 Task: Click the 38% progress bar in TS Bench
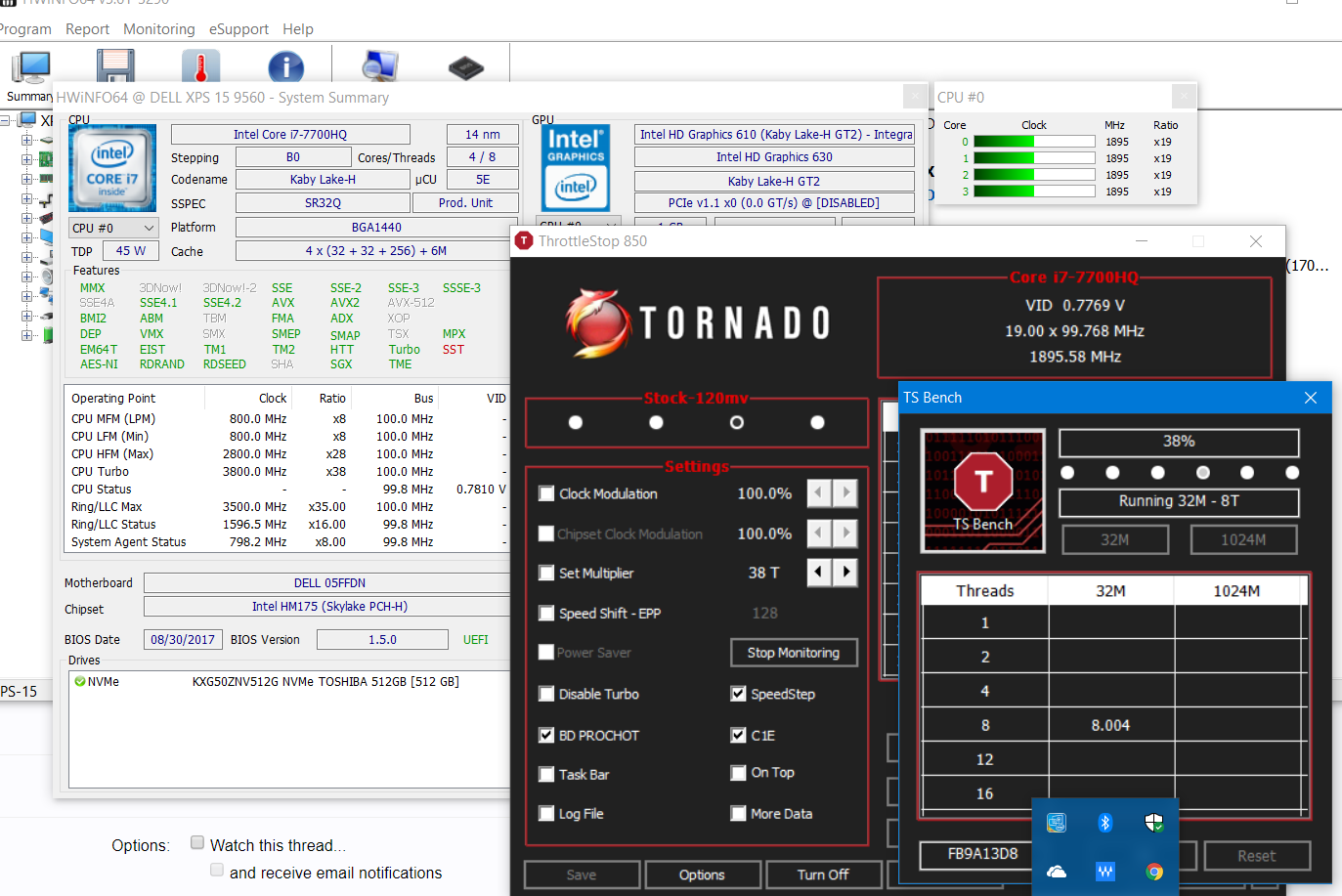pyautogui.click(x=1179, y=442)
